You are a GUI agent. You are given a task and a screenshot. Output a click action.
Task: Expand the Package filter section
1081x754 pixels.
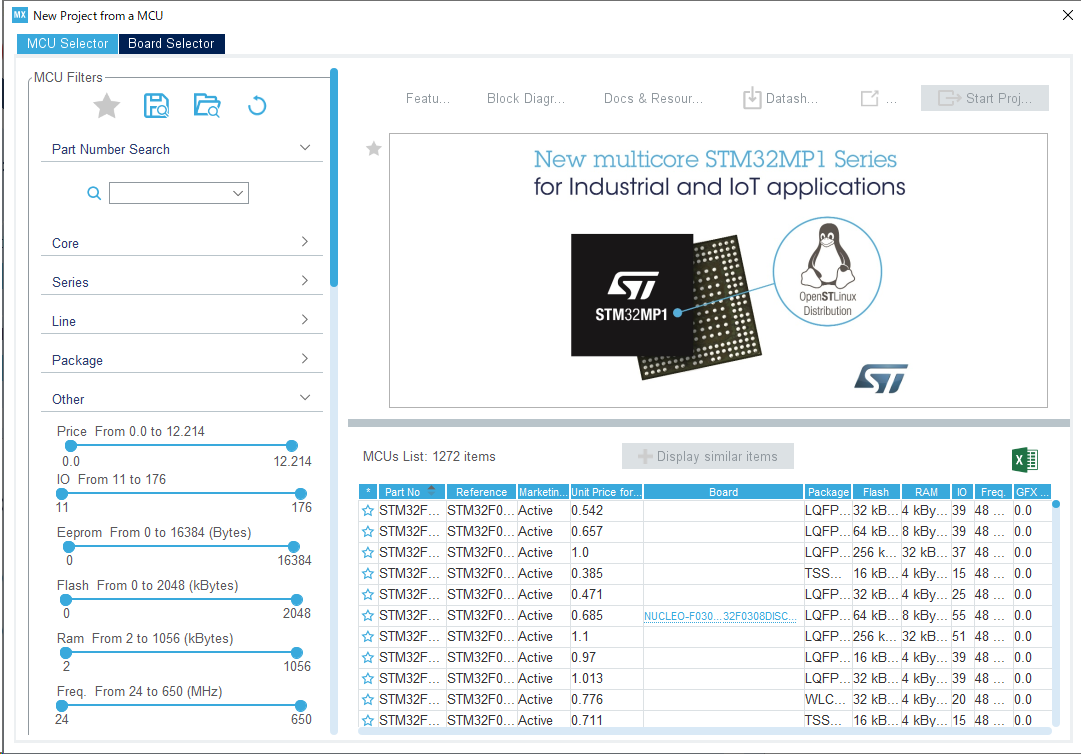[x=305, y=358]
